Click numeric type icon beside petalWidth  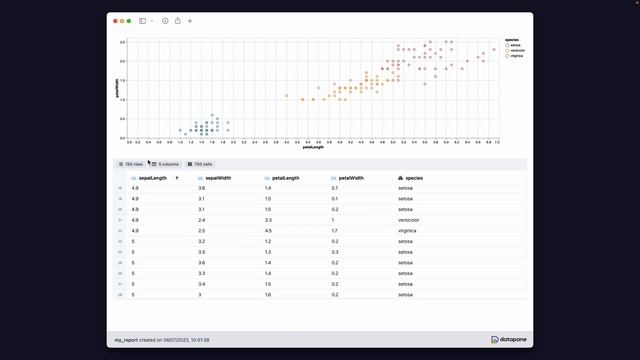point(333,178)
